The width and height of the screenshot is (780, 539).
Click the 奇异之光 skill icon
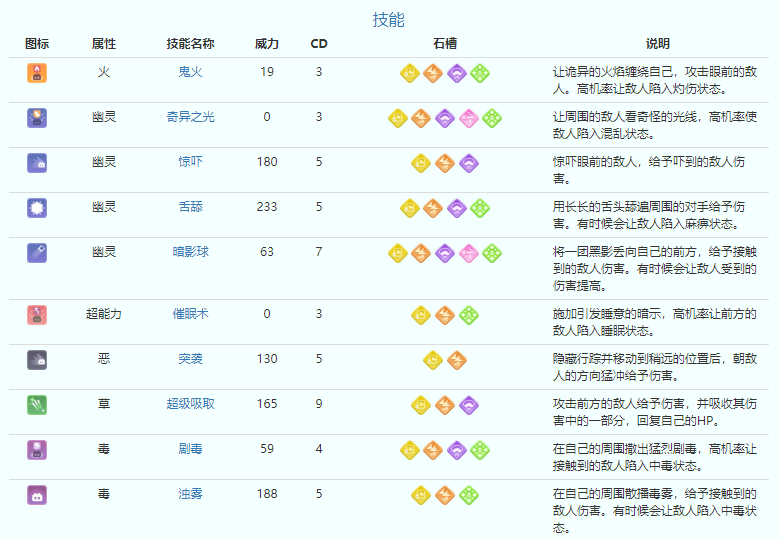[x=37, y=117]
